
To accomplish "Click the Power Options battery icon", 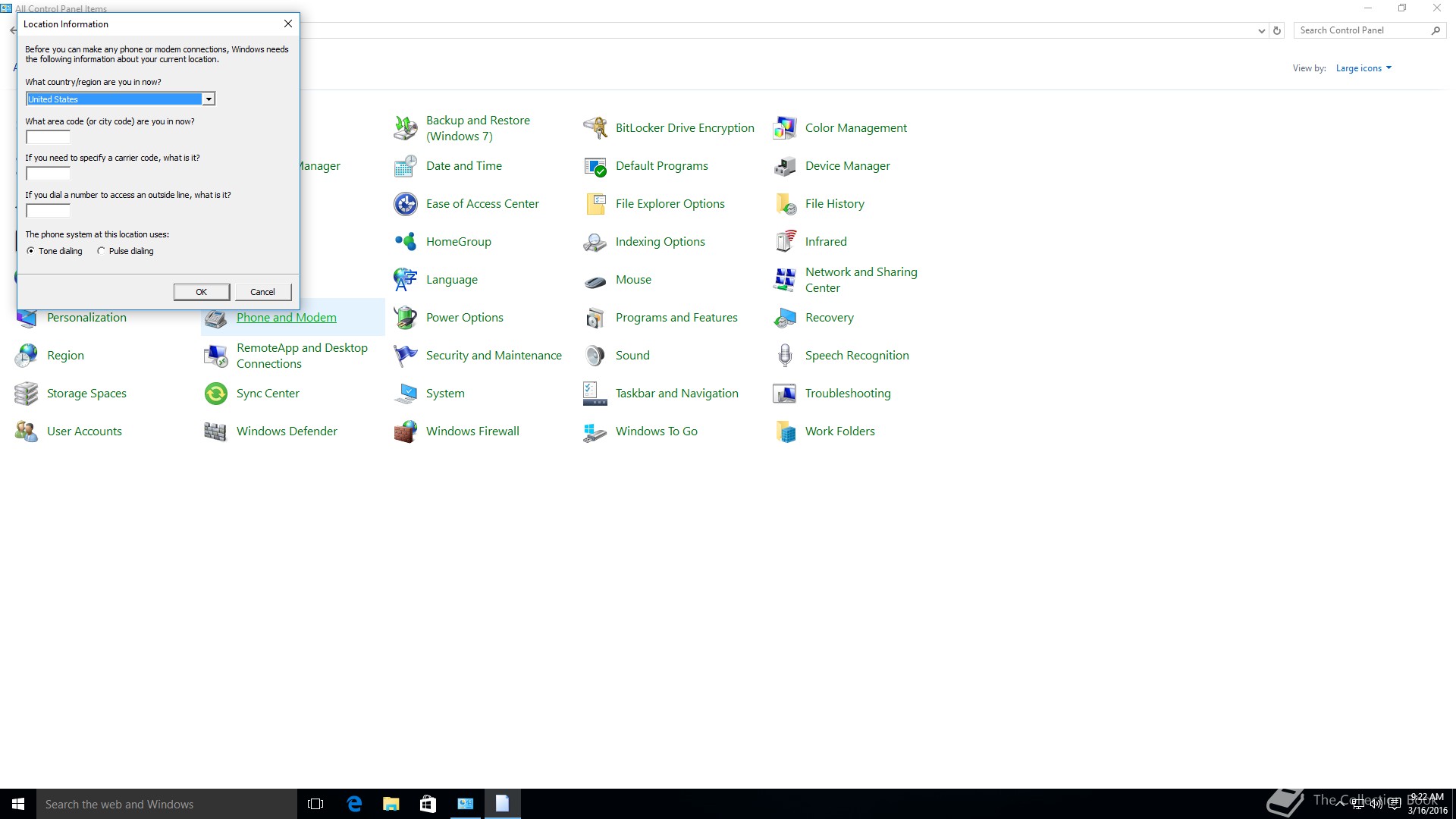I will tap(406, 318).
